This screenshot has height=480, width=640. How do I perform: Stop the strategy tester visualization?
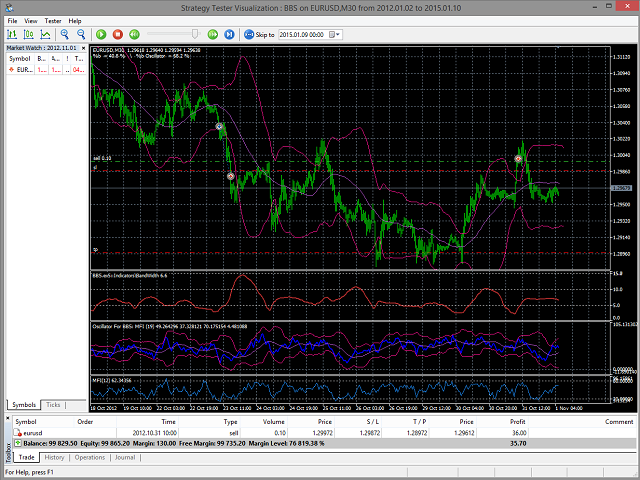(x=118, y=34)
